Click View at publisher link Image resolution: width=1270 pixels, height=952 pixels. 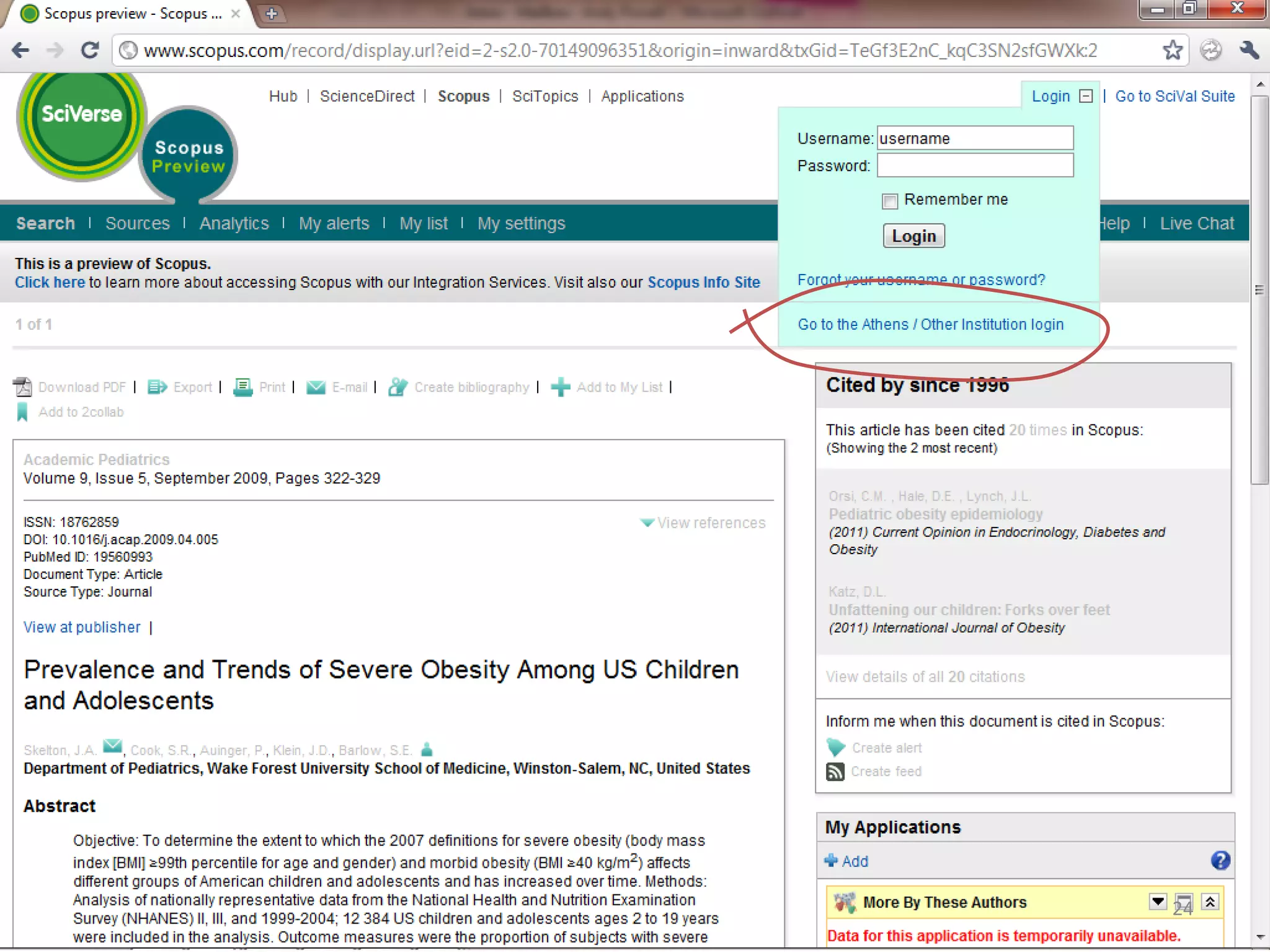coord(82,627)
